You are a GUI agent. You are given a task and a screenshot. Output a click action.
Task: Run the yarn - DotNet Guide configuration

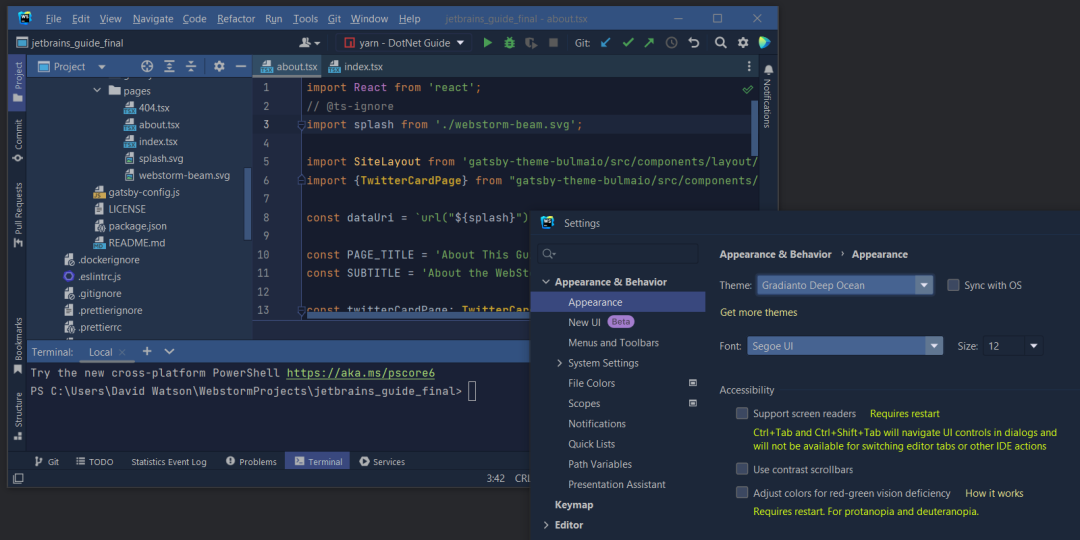click(488, 43)
